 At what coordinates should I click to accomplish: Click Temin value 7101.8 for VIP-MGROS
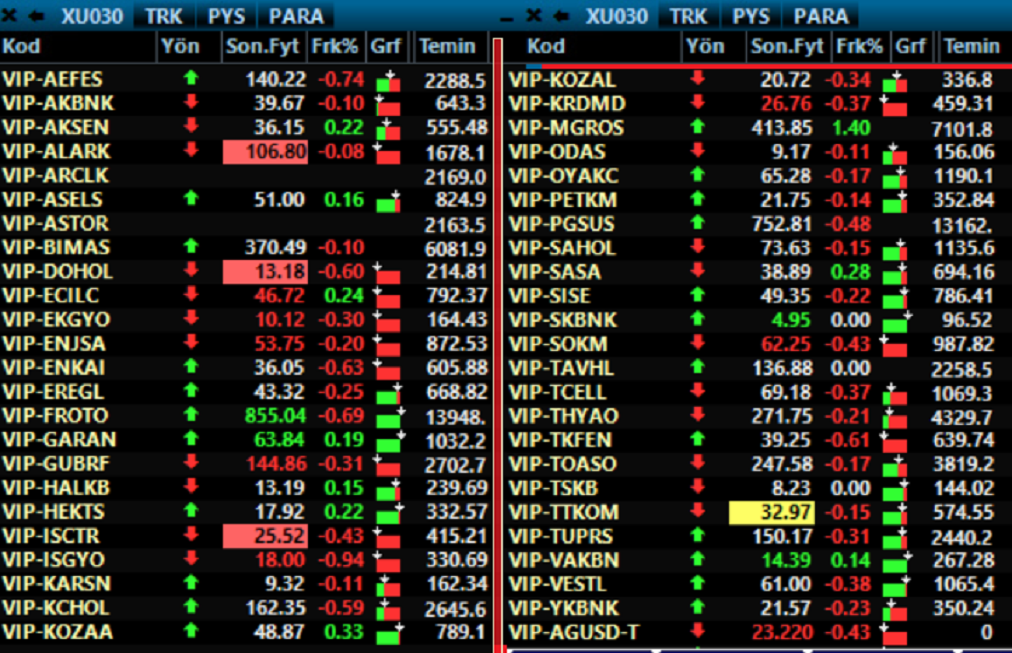point(962,129)
